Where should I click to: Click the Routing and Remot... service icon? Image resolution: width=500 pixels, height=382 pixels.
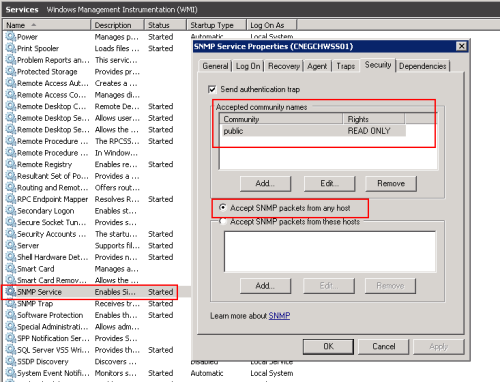click(11, 187)
